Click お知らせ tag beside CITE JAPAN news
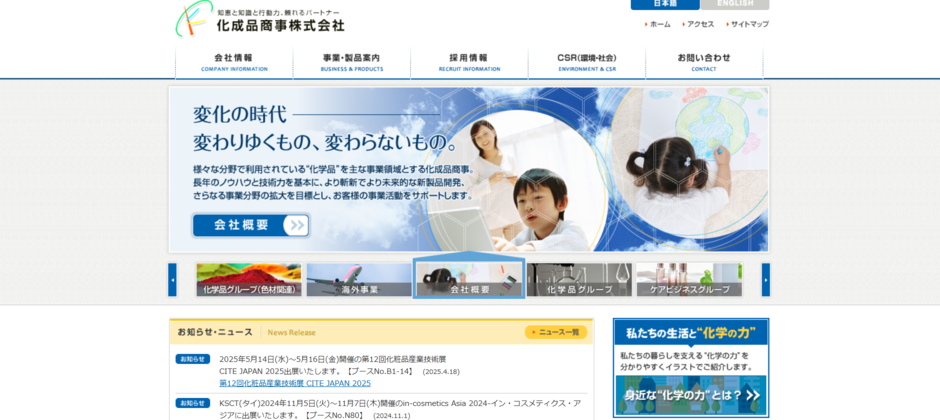Image resolution: width=940 pixels, height=420 pixels. click(x=192, y=359)
